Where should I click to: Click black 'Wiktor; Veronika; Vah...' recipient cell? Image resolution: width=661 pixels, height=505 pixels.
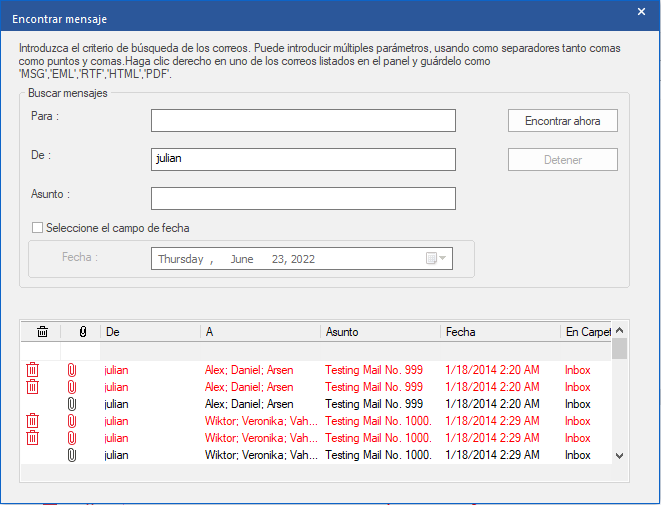(x=261, y=455)
